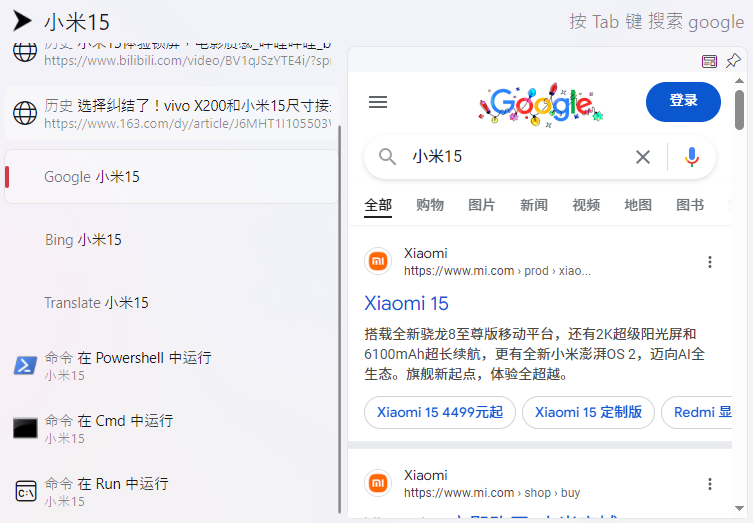Select 在 Run 中运行 entry
753x523 pixels.
tap(171, 491)
